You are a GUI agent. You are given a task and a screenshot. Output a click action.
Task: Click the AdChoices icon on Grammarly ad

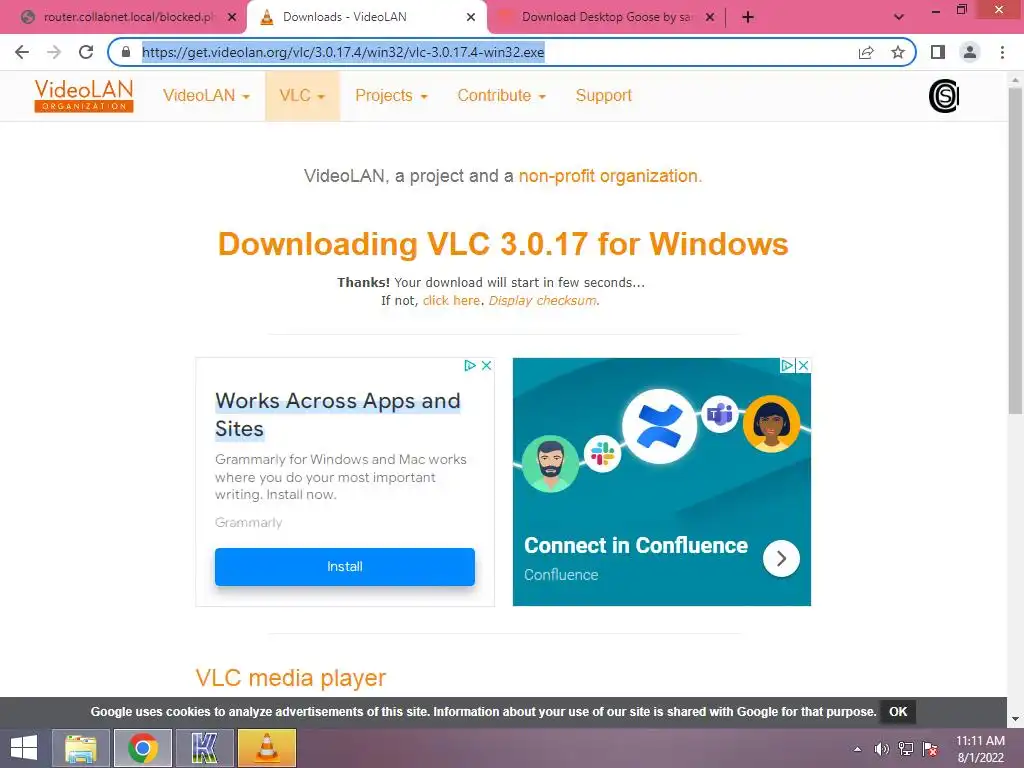pos(470,366)
